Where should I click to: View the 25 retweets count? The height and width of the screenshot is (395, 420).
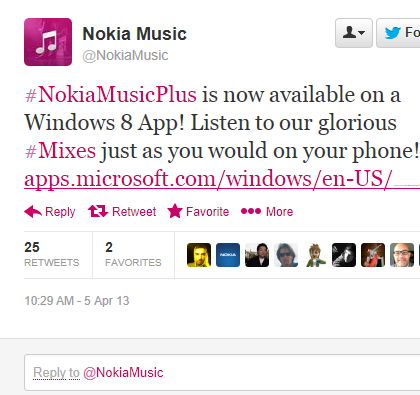(x=52, y=254)
